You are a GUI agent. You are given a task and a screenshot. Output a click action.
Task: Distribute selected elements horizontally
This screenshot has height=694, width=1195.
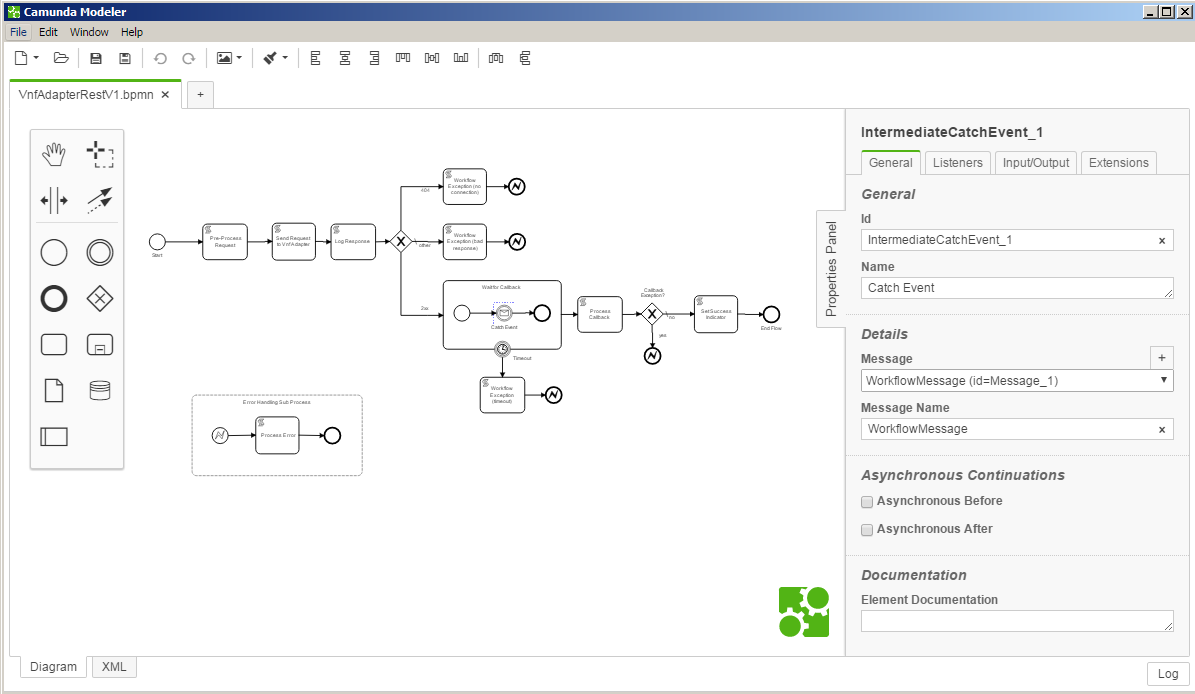coord(496,58)
